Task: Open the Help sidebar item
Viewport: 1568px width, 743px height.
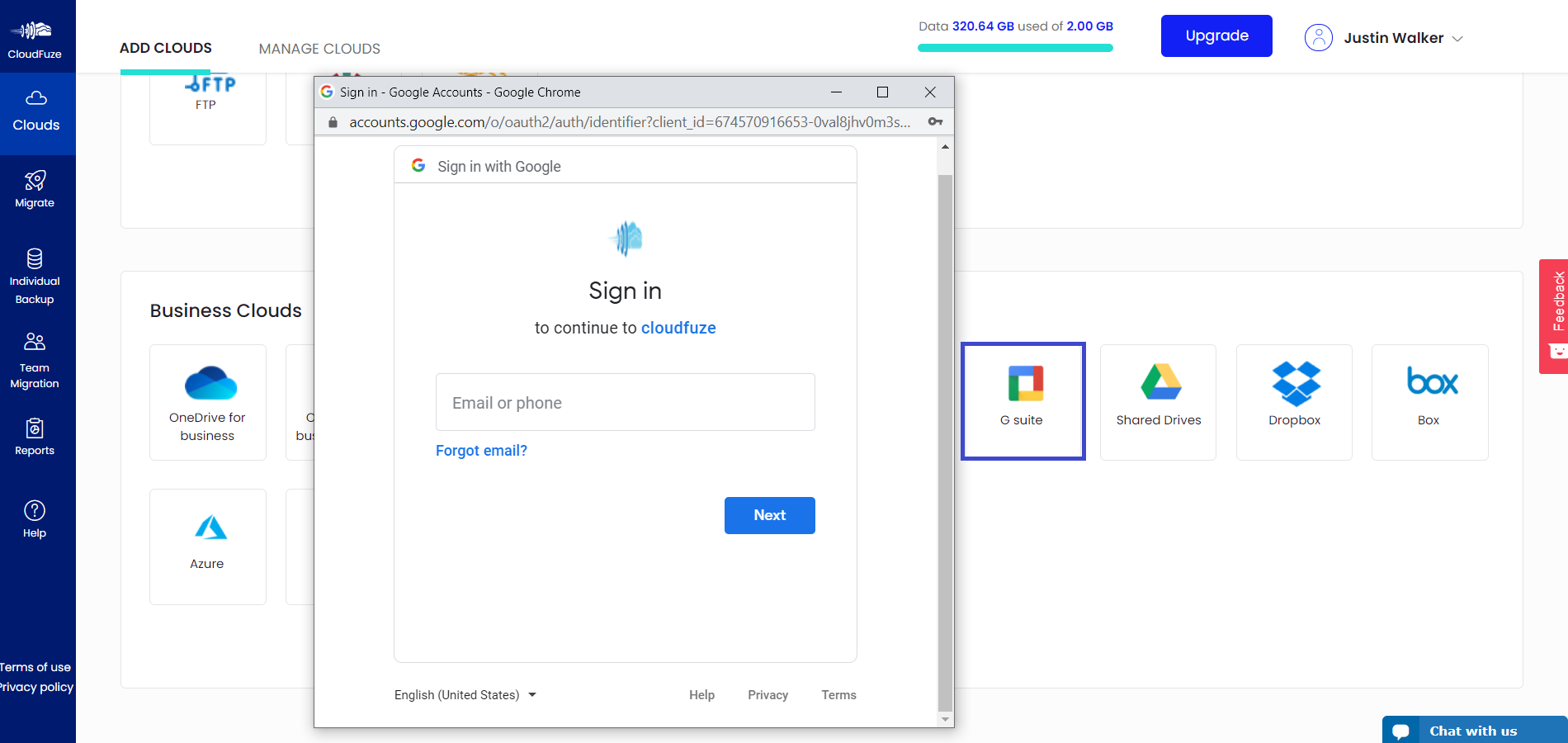Action: [x=35, y=519]
